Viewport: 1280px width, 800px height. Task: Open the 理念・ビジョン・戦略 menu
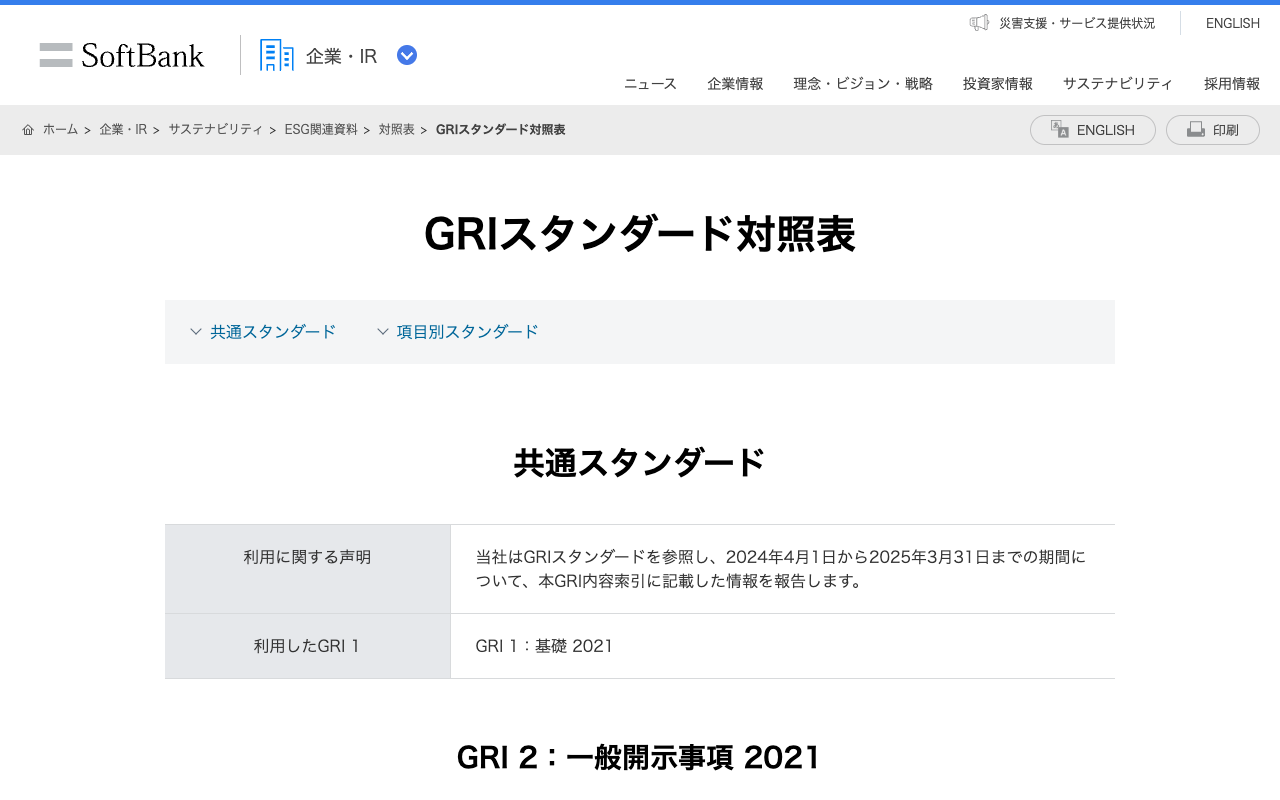coord(863,84)
